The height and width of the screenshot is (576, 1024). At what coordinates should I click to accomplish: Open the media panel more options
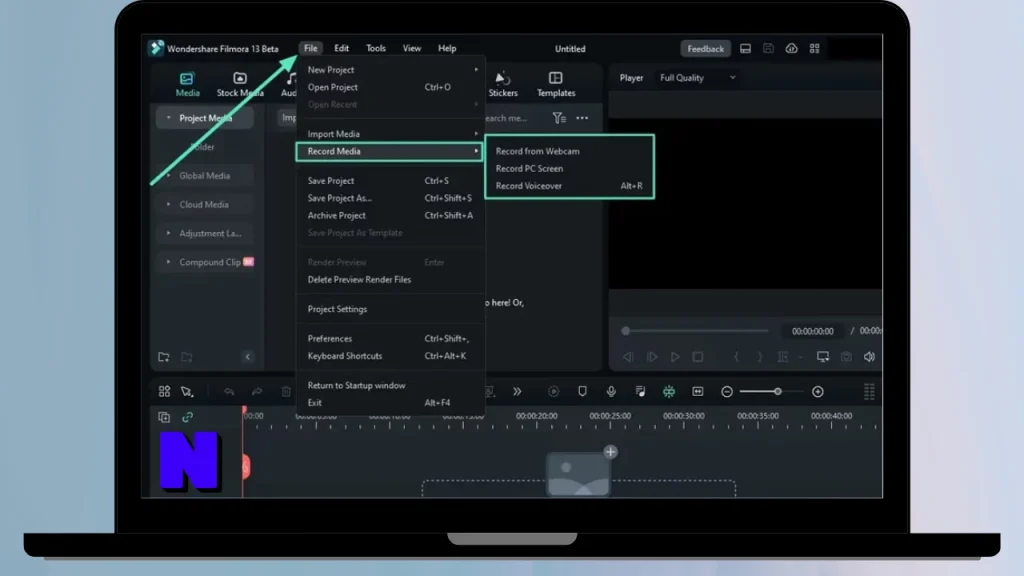tap(582, 118)
